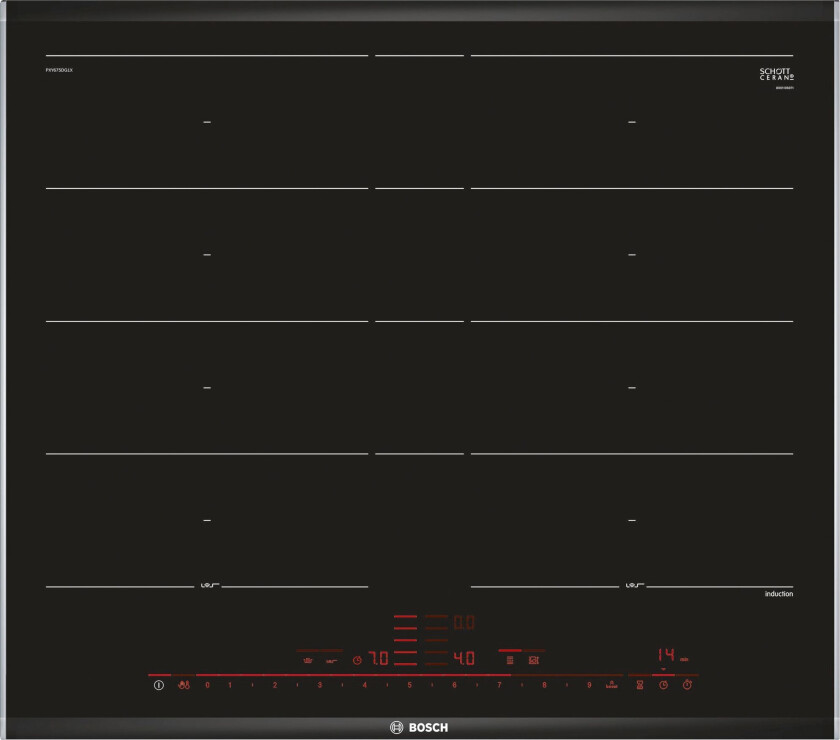Tap the hourglass kitchen timer icon
Viewport: 840px width, 740px height.
tap(640, 685)
